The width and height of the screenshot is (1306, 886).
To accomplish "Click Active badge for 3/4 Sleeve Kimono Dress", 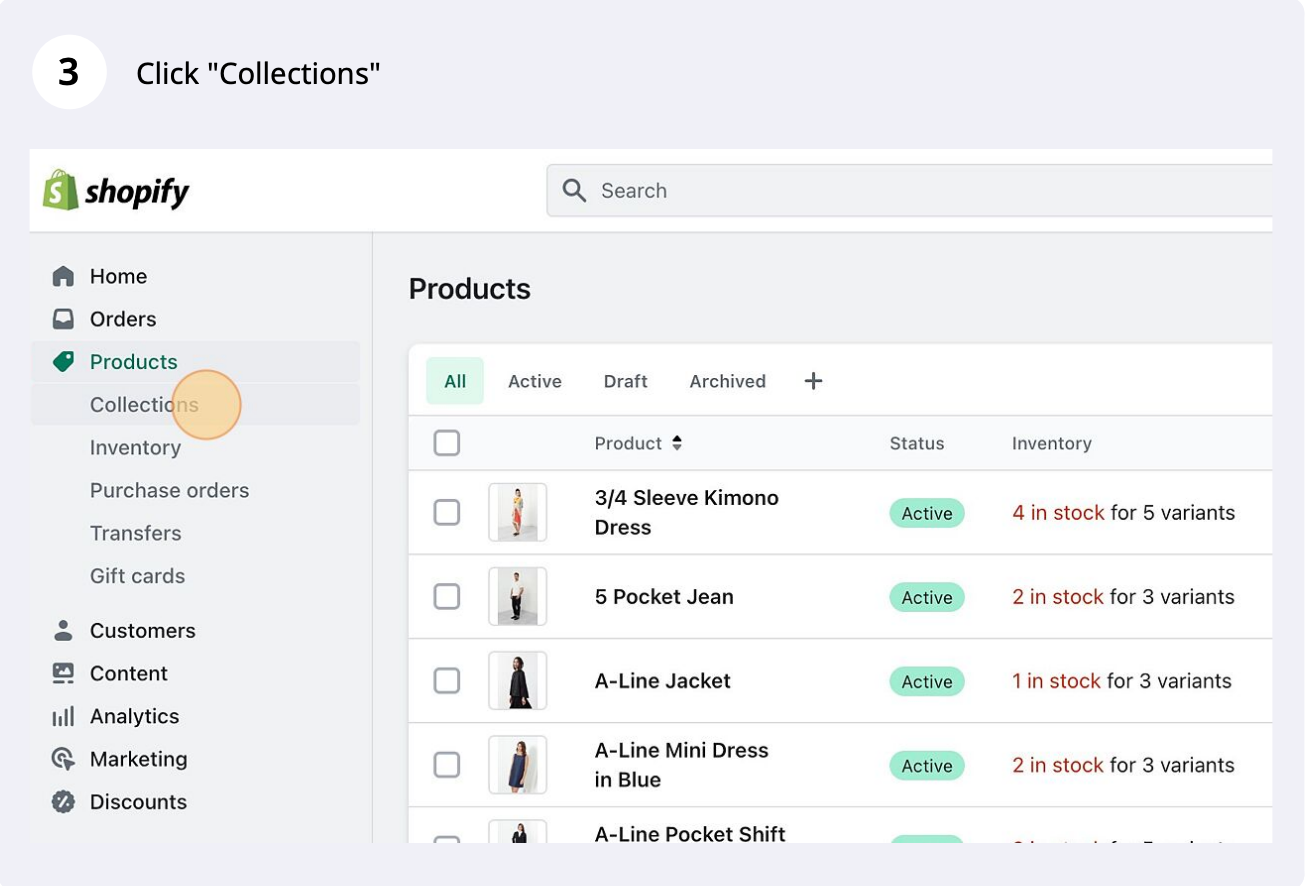I will [x=927, y=513].
